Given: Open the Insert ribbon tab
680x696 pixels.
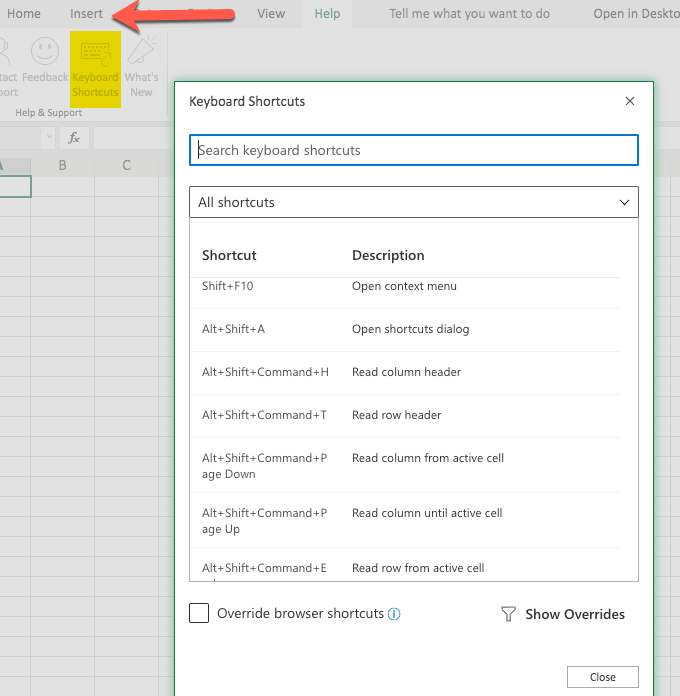Looking at the screenshot, I should pyautogui.click(x=86, y=14).
